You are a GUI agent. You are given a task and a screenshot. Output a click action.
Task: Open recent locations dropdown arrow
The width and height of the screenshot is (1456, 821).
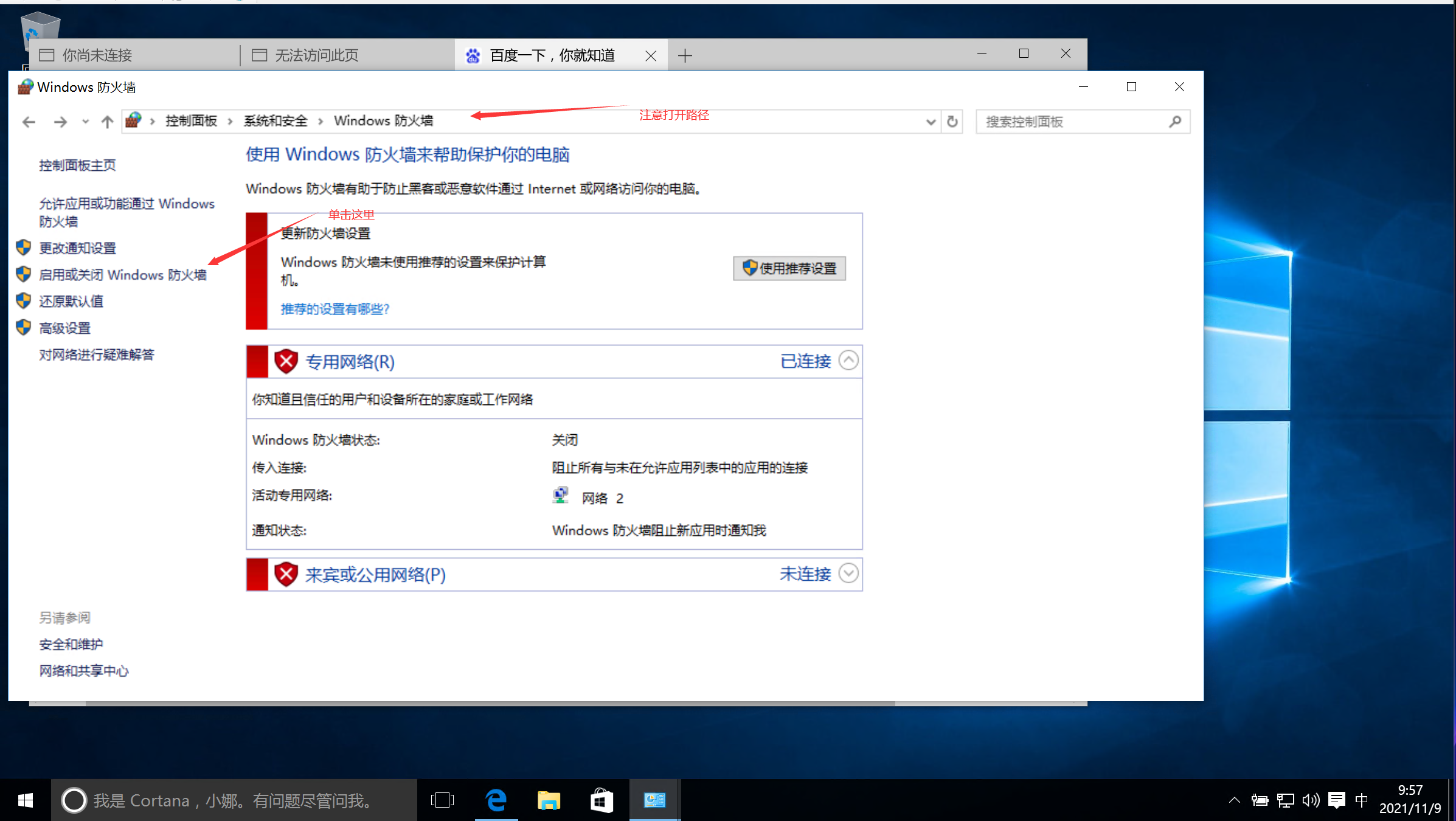[x=86, y=122]
